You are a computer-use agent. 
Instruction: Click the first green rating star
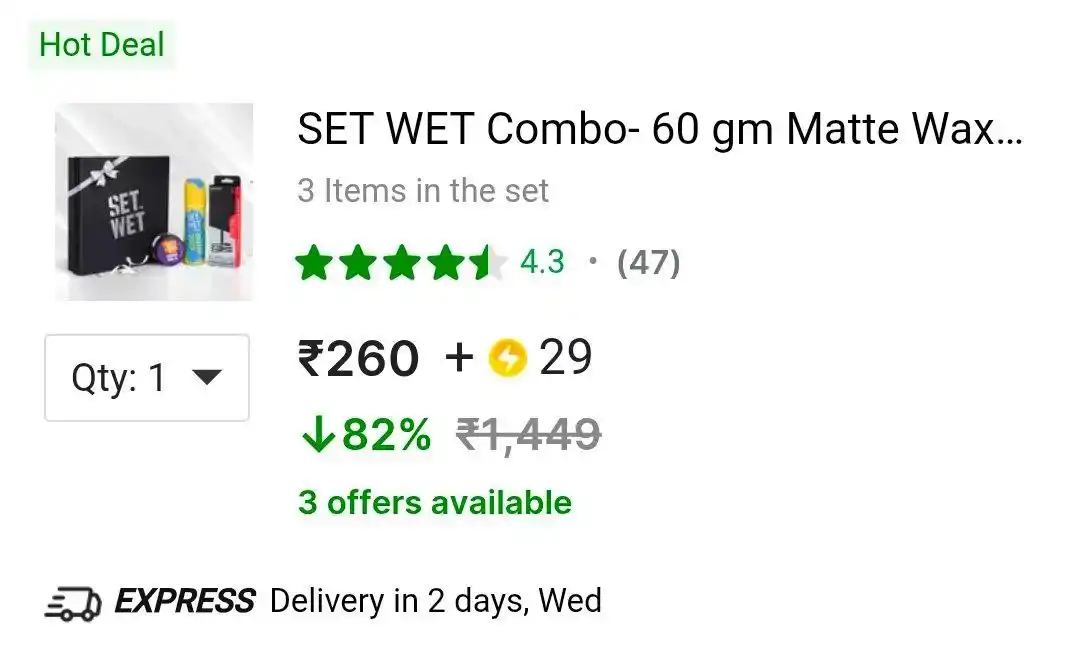click(x=314, y=263)
